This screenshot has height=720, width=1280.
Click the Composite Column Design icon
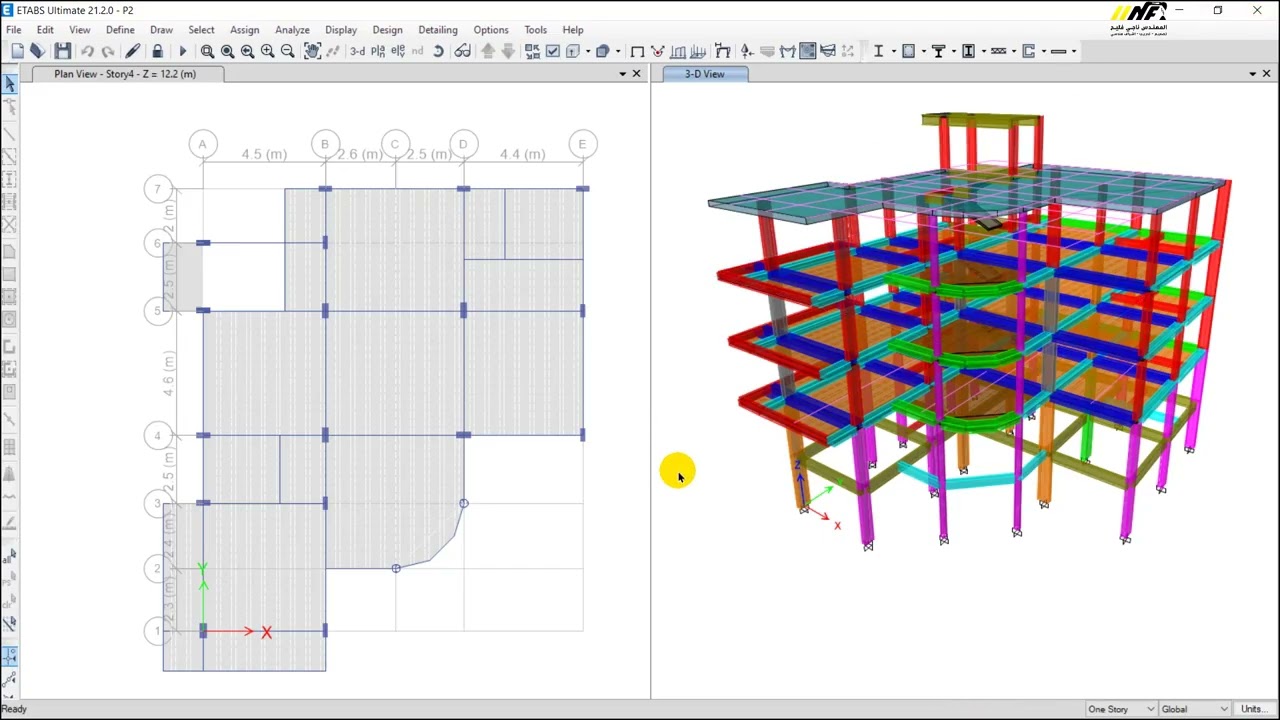coord(969,51)
